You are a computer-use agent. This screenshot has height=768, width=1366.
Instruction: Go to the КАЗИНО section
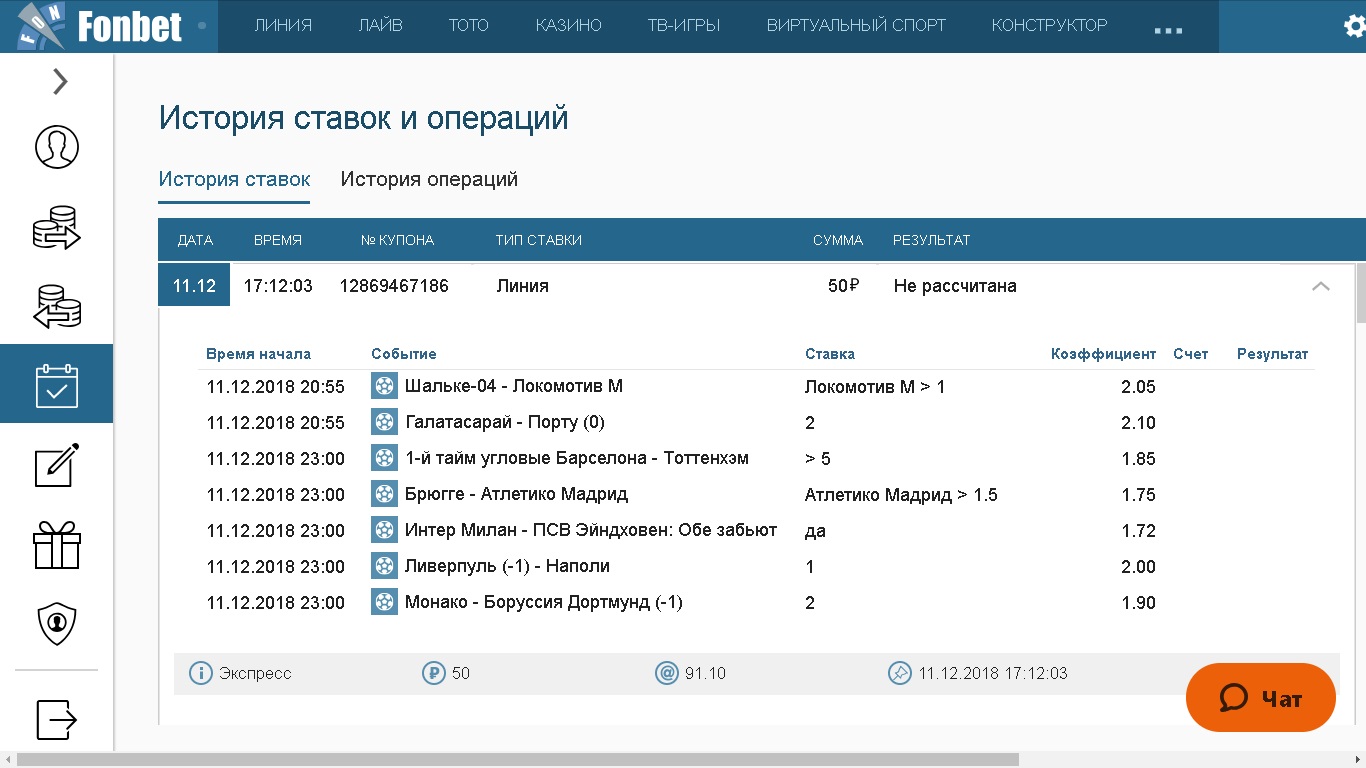pos(568,26)
